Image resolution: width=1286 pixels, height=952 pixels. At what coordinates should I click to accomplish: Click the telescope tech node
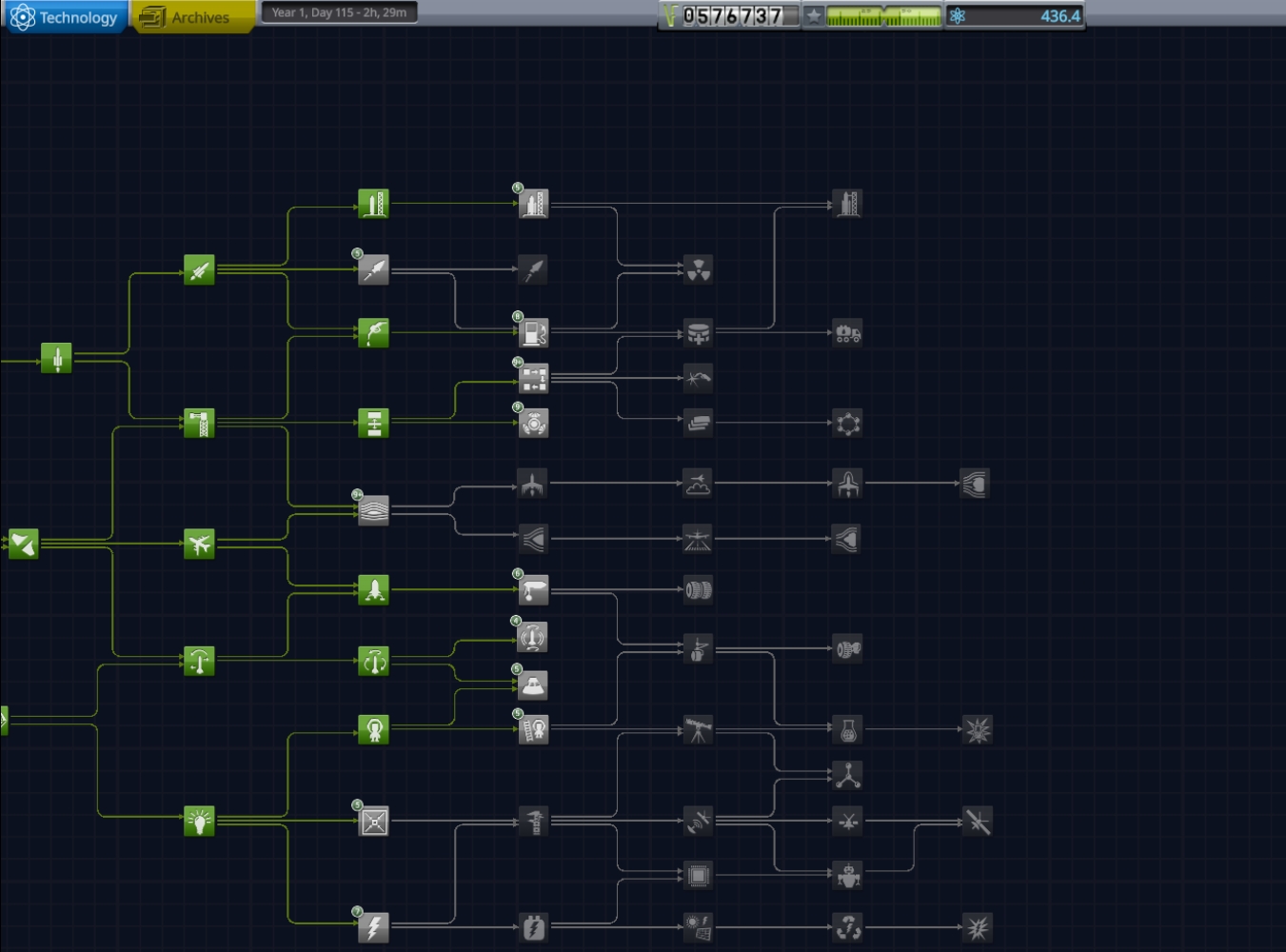pos(698,730)
